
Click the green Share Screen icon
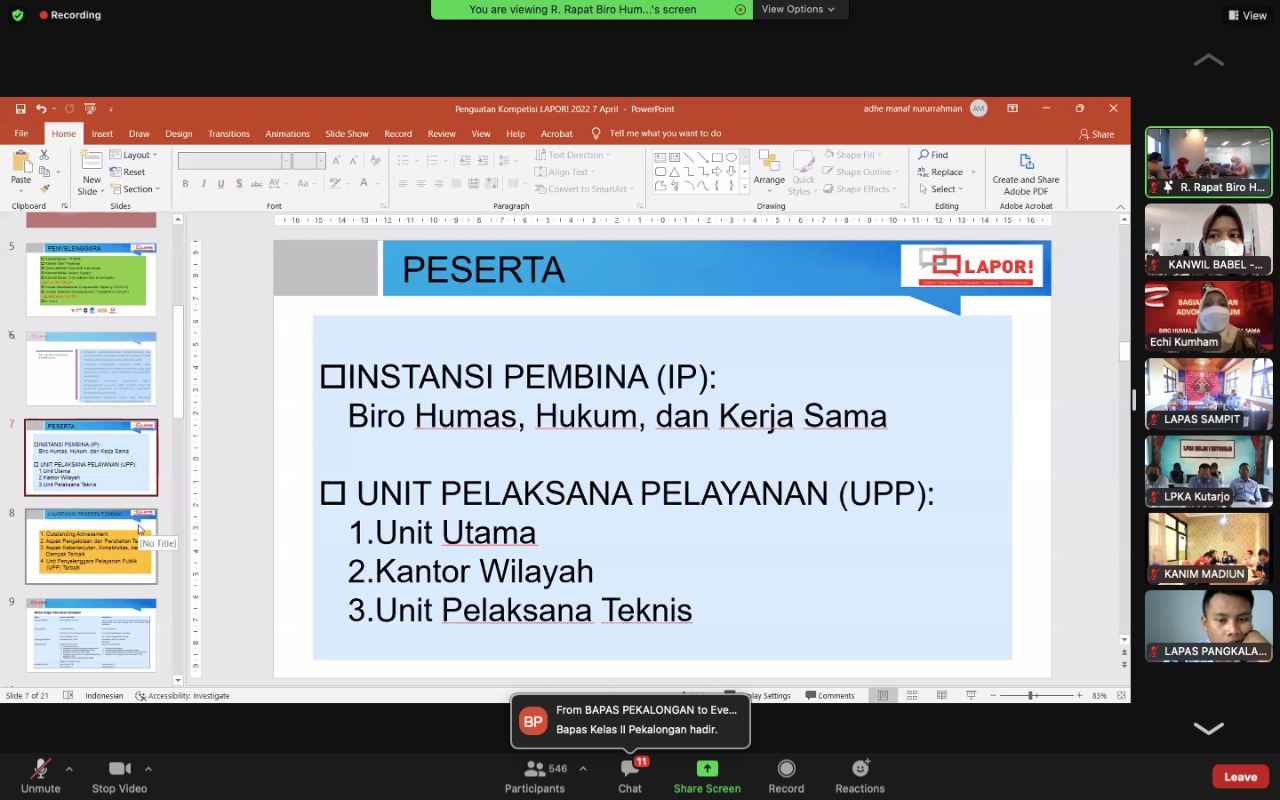(707, 769)
